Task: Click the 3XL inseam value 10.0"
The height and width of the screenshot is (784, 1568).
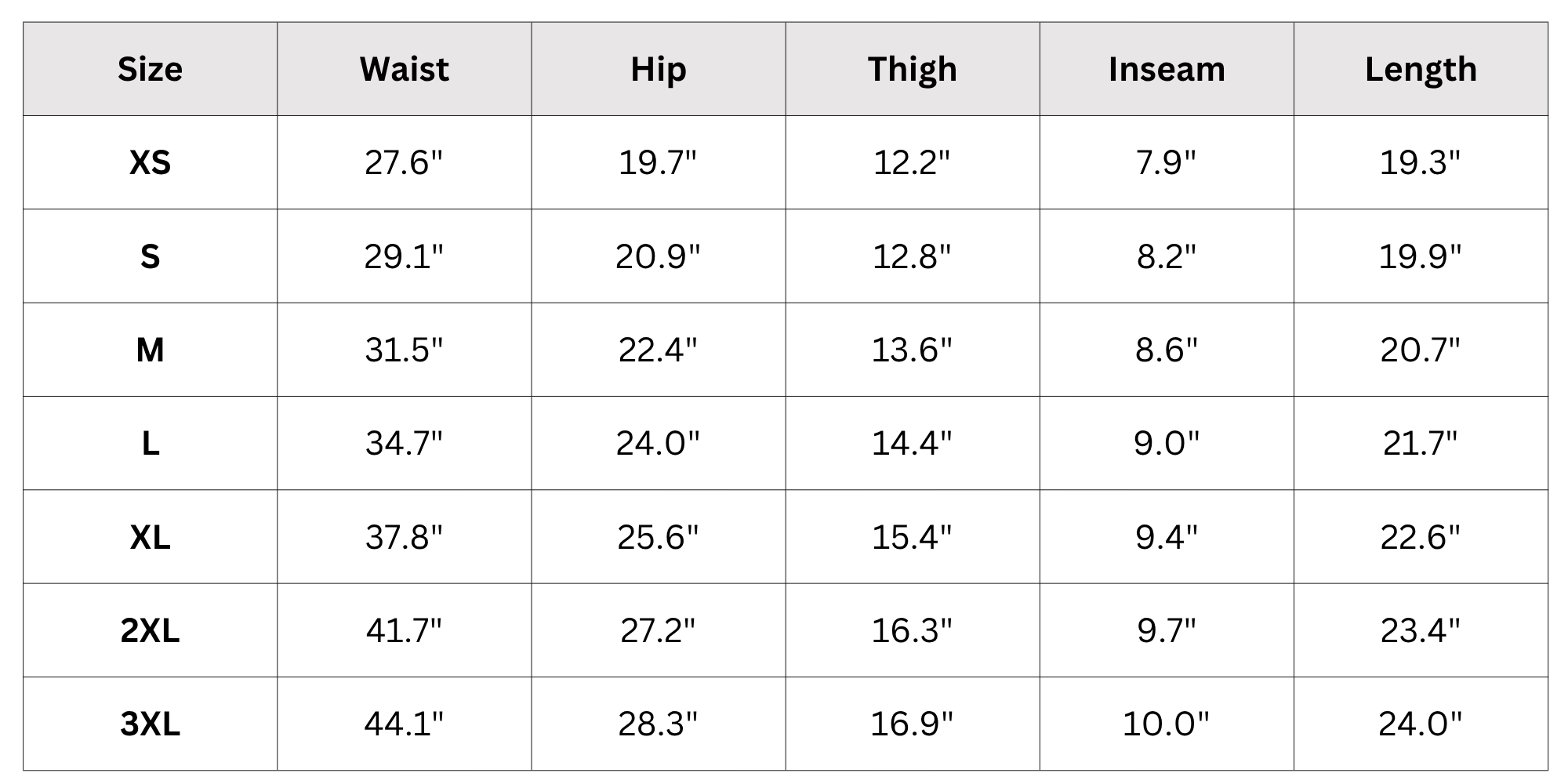Action: 1166,724
